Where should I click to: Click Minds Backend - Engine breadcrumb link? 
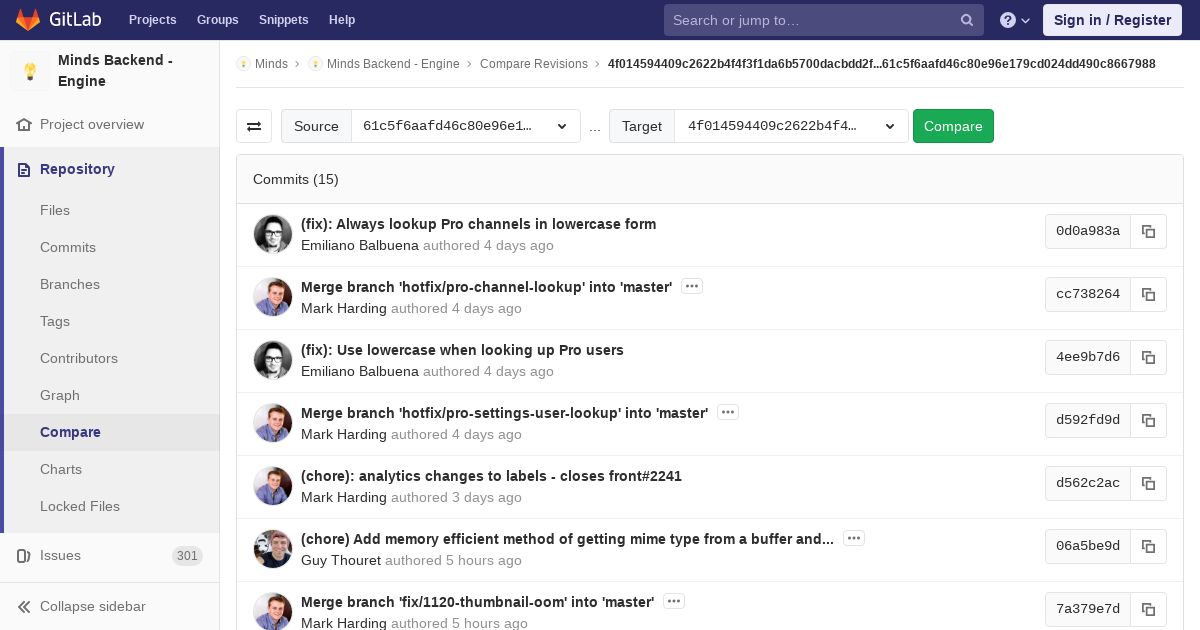pyautogui.click(x=393, y=64)
